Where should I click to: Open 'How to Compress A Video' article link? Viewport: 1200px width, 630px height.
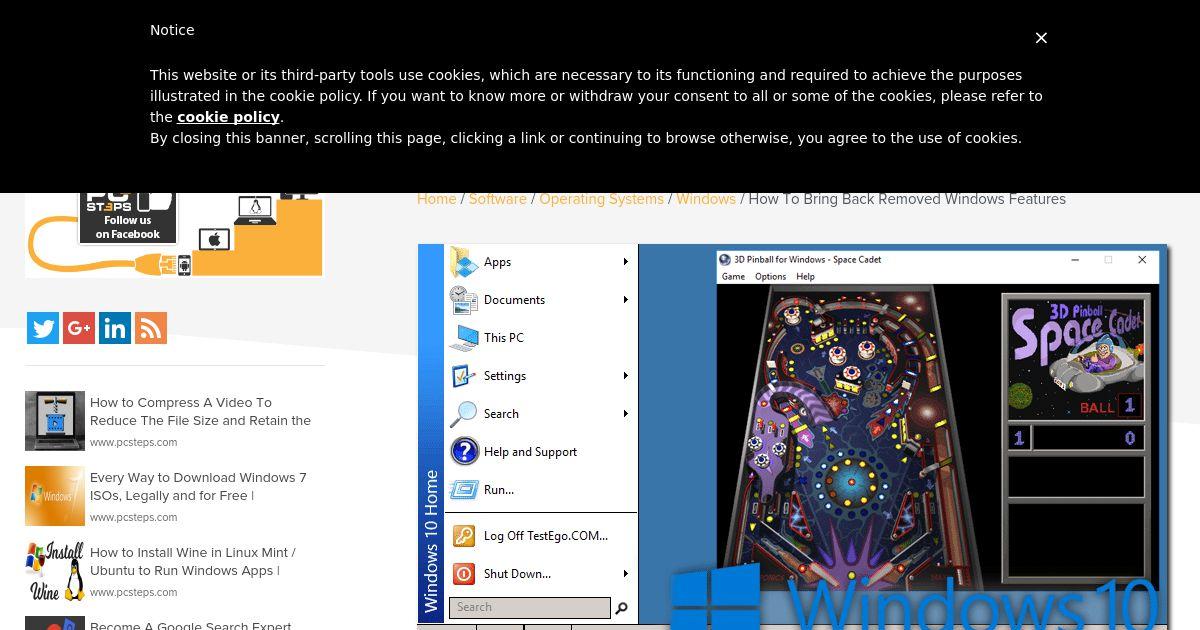(200, 412)
